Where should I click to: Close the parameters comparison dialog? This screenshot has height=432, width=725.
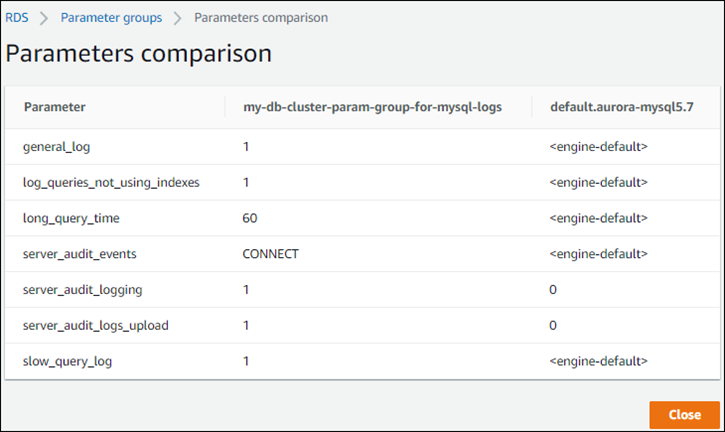[x=684, y=414]
